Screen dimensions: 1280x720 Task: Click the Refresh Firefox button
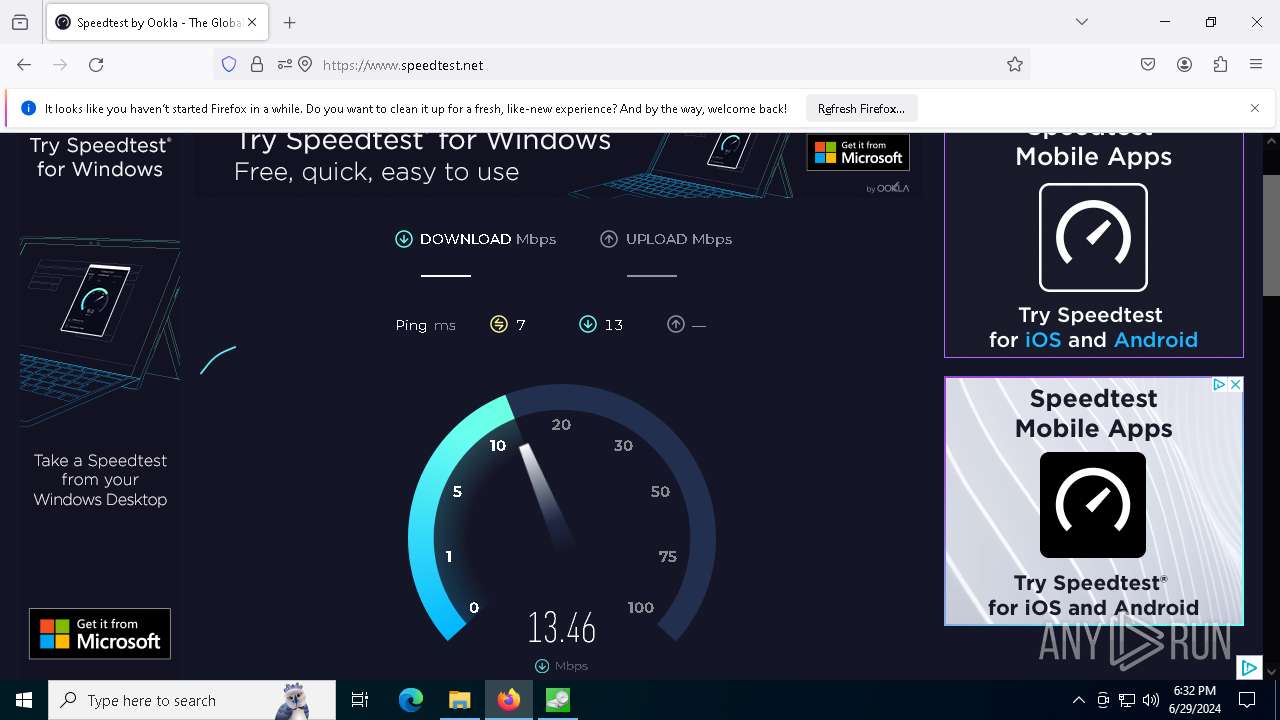pos(861,109)
